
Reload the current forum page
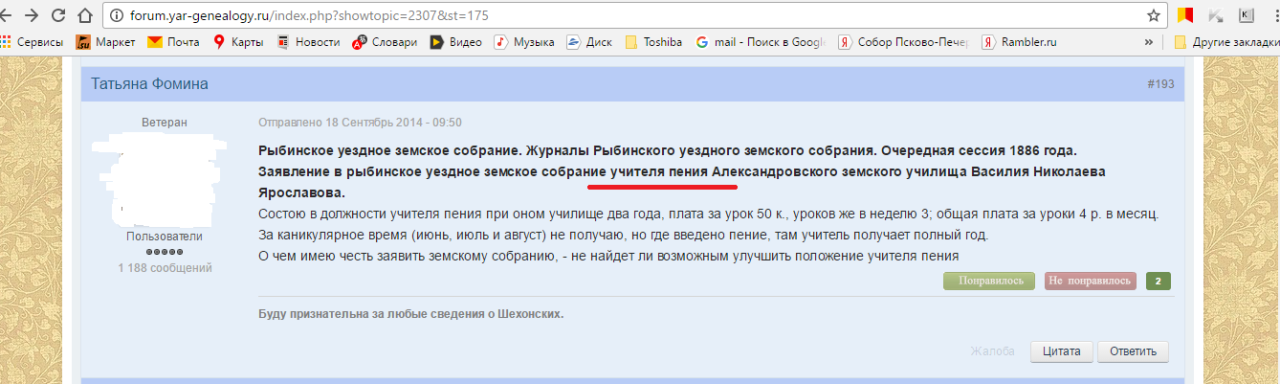click(58, 16)
